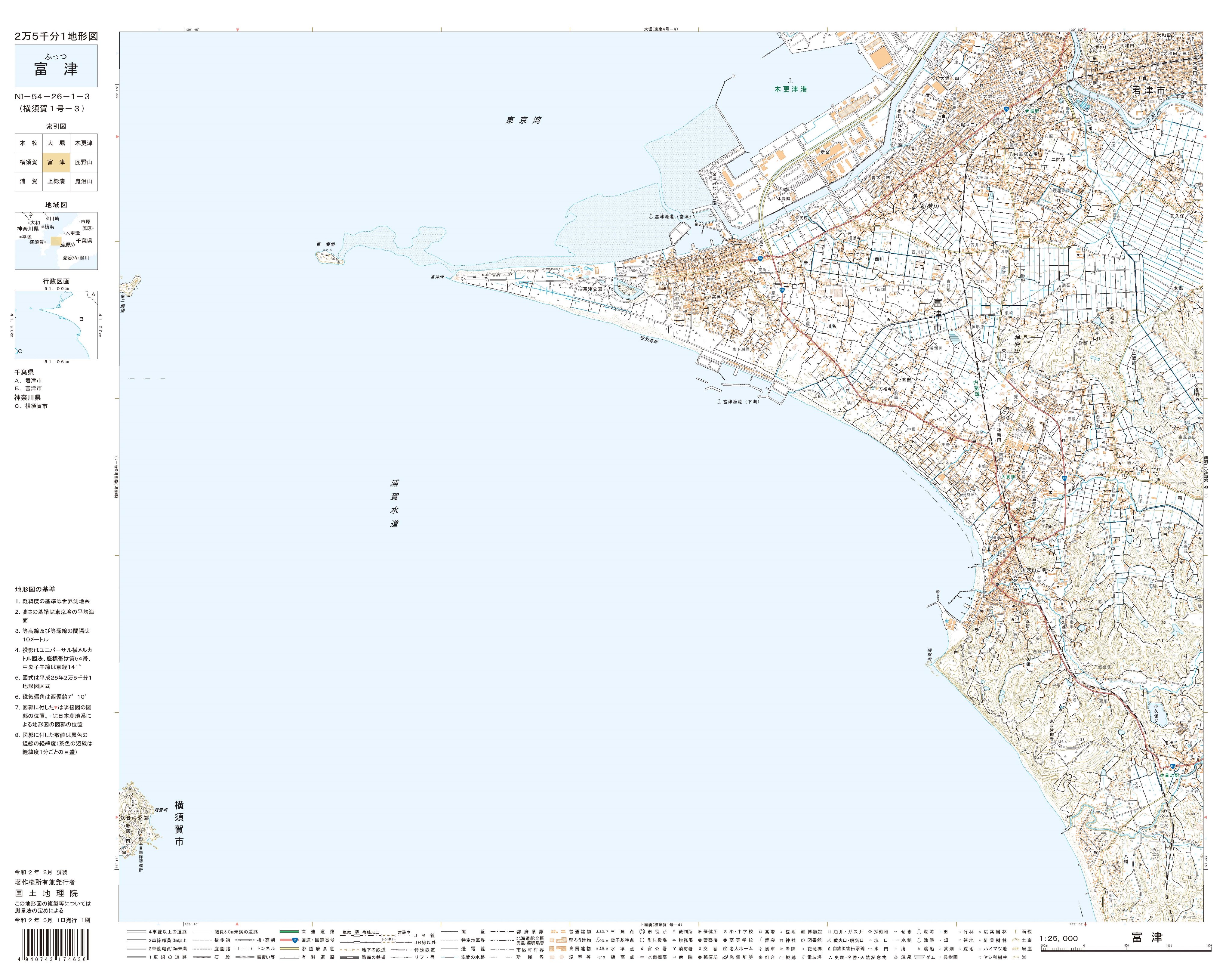Click the police station symbol in legend
This screenshot has width=1232, height=975.
click(700, 940)
